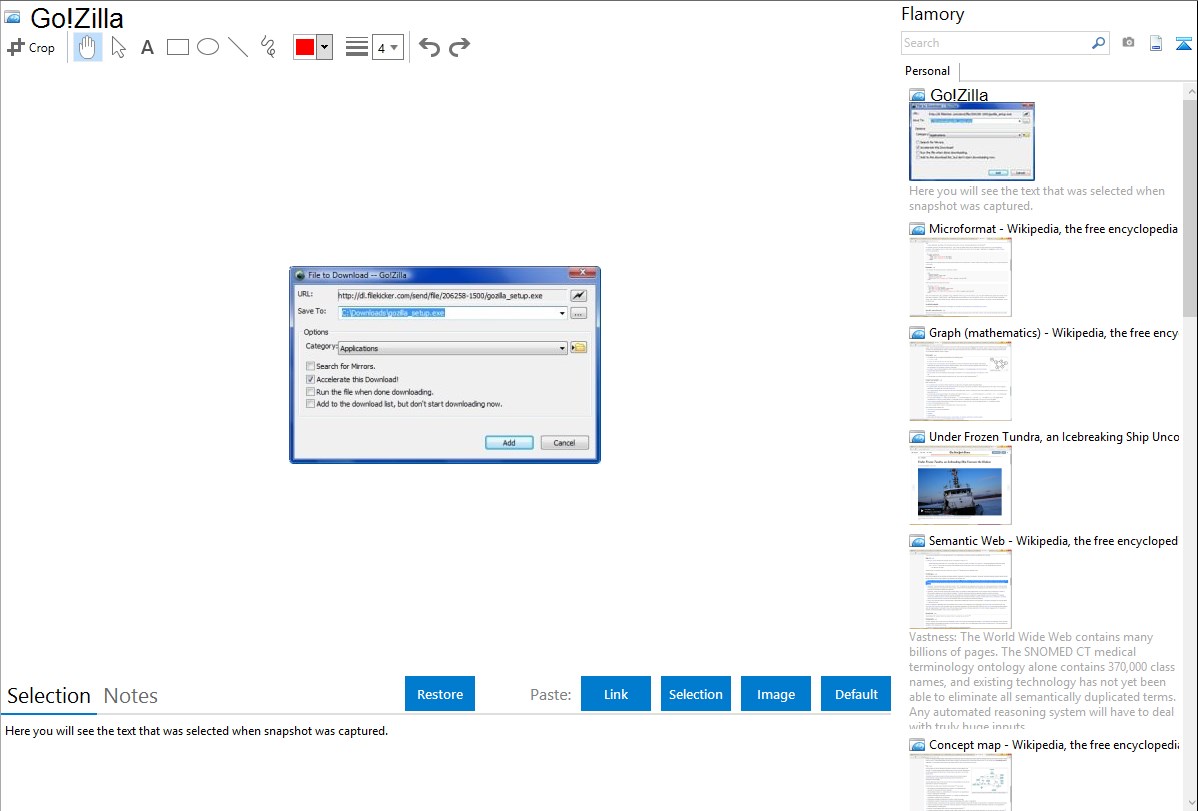Switch to the Personal tab
The height and width of the screenshot is (811, 1198).
click(x=928, y=71)
